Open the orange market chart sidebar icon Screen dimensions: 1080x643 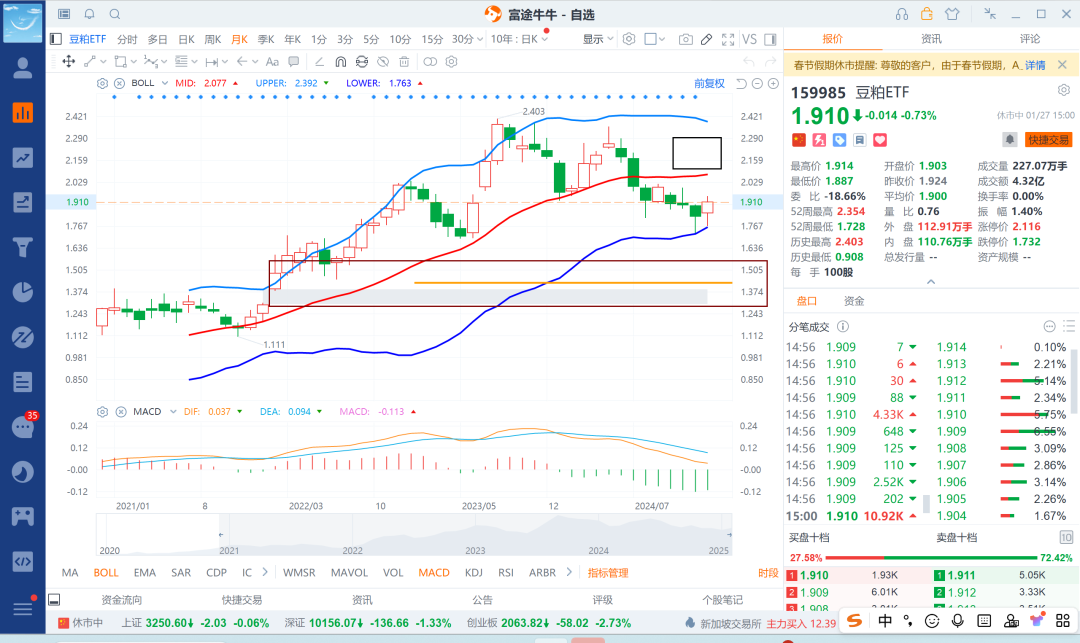coord(23,113)
